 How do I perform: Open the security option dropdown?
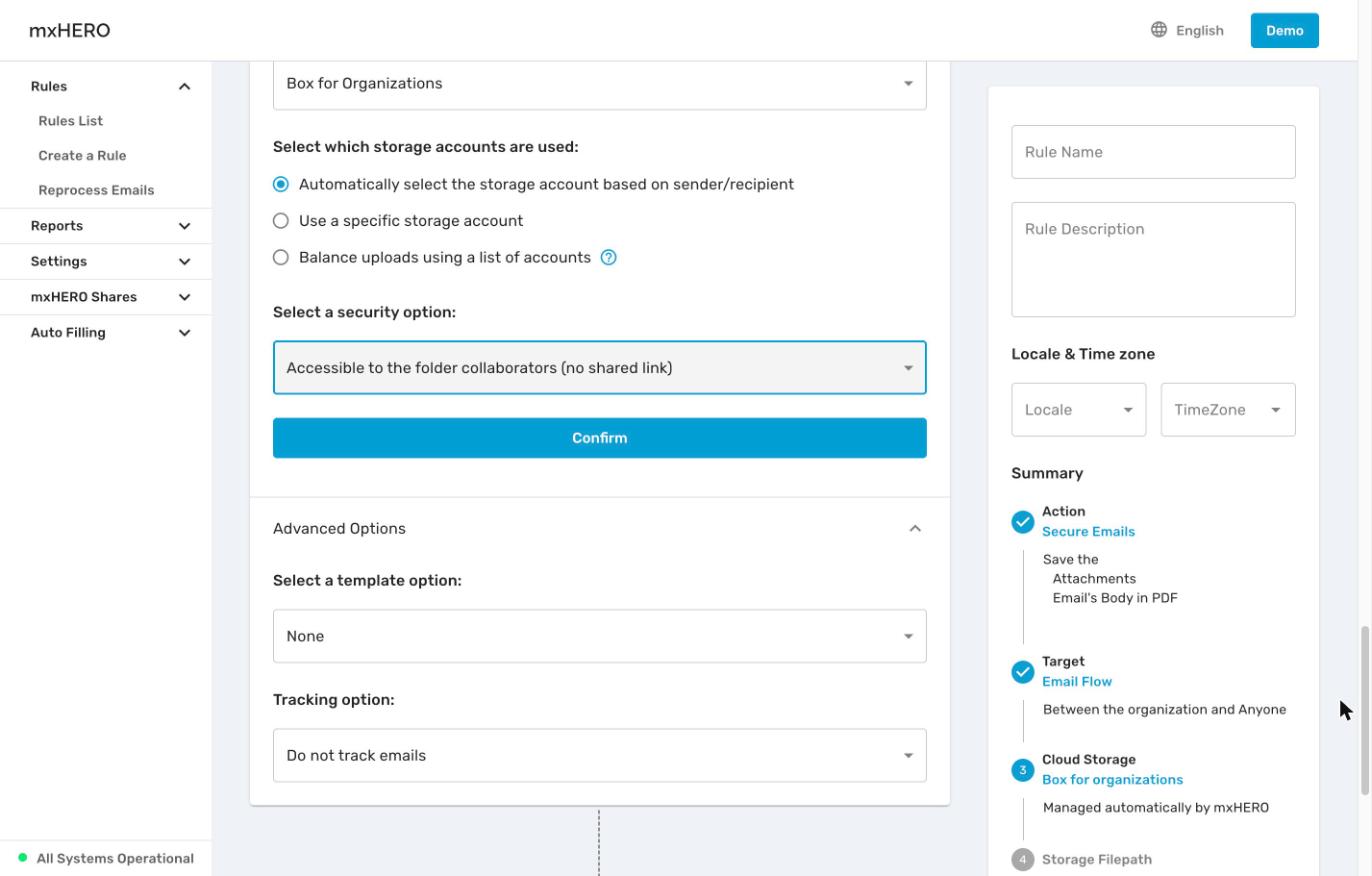point(600,367)
